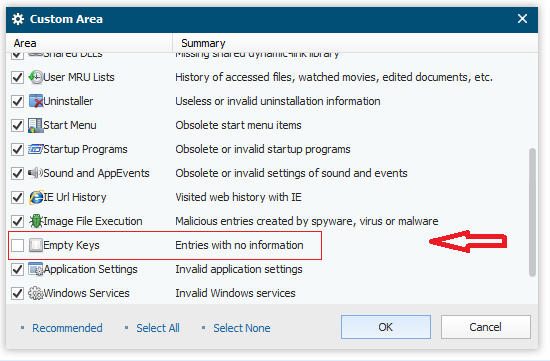Viewport: 550px width, 361px height.
Task: Select the 'User MRU Lists' row label
Action: [79, 77]
